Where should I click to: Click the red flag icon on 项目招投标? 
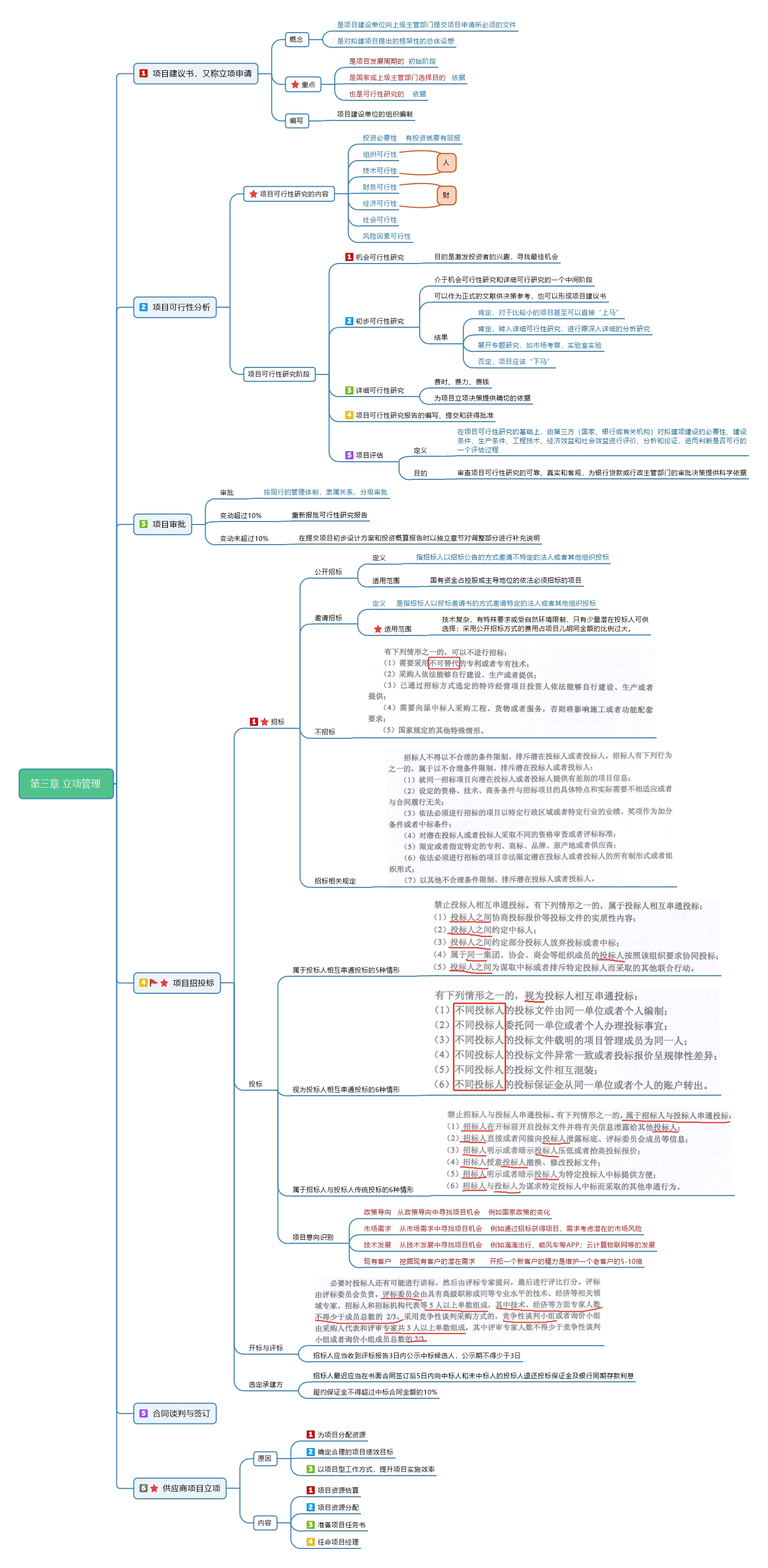pyautogui.click(x=154, y=983)
